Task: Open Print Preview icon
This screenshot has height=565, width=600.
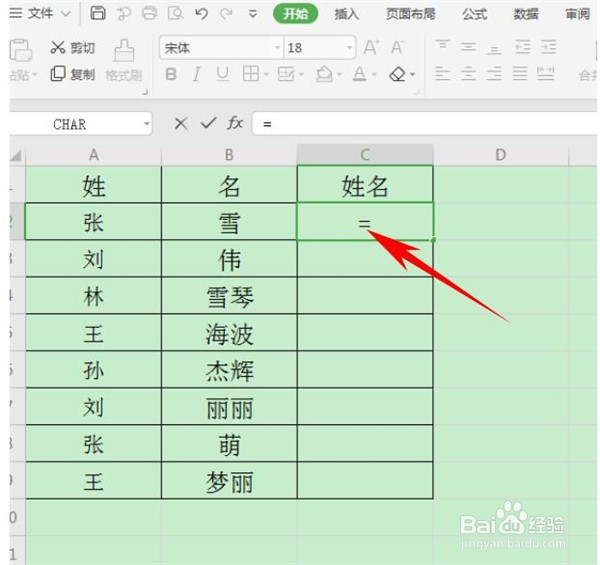Action: point(175,13)
